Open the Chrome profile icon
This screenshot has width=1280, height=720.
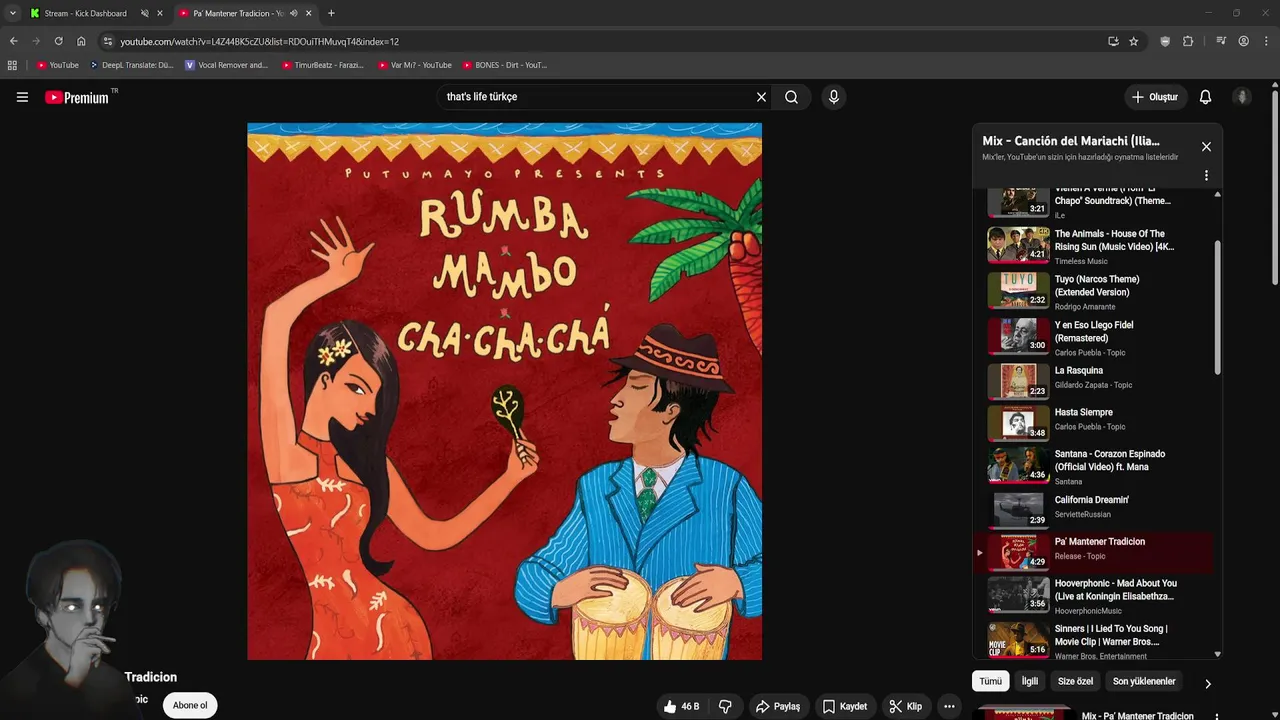pos(1244,41)
